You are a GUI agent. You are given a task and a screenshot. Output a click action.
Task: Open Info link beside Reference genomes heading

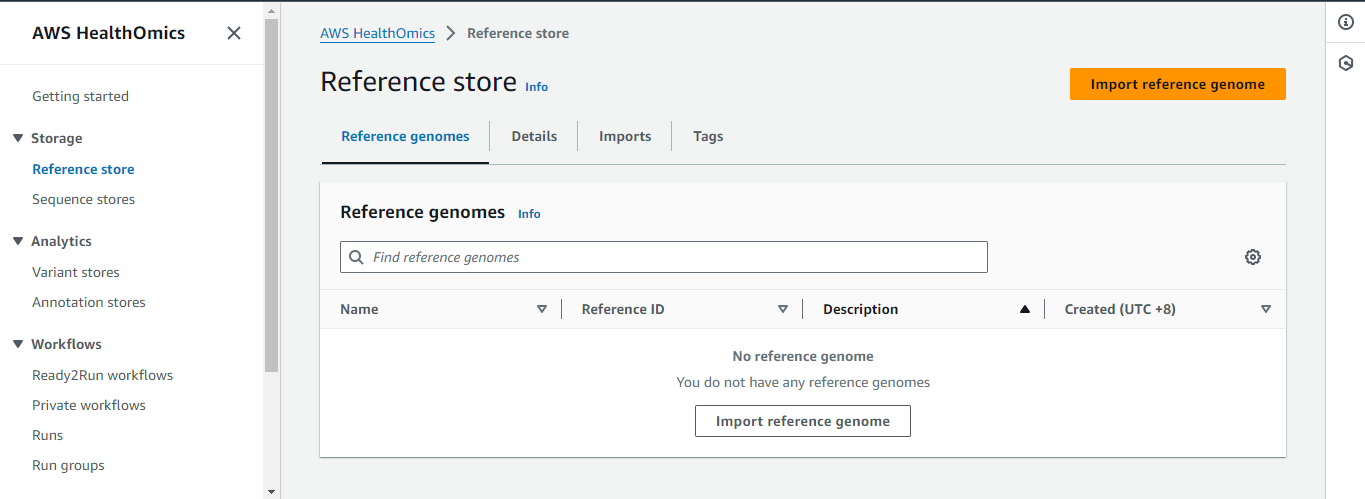[529, 214]
